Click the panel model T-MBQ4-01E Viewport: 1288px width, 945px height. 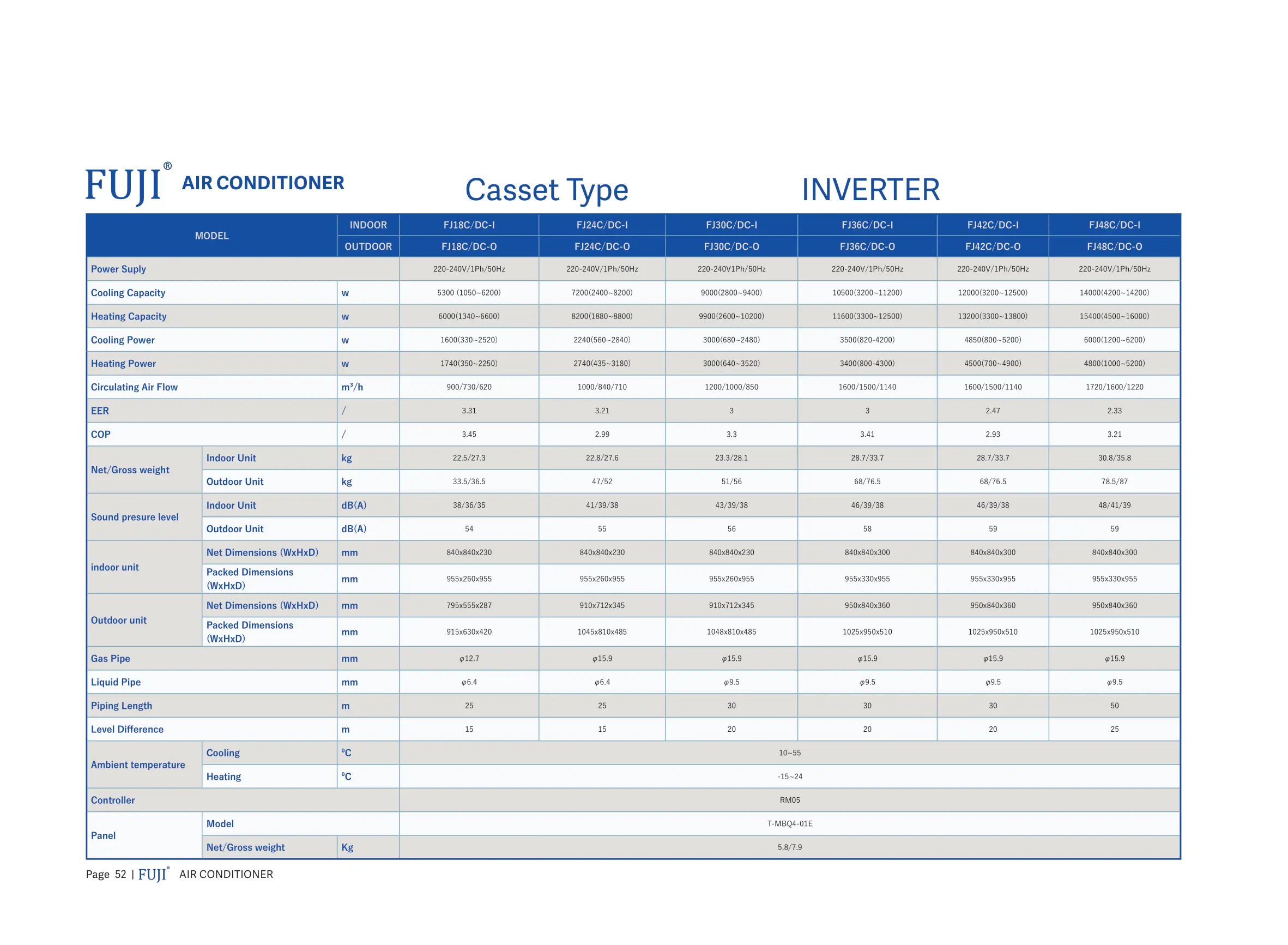789,823
